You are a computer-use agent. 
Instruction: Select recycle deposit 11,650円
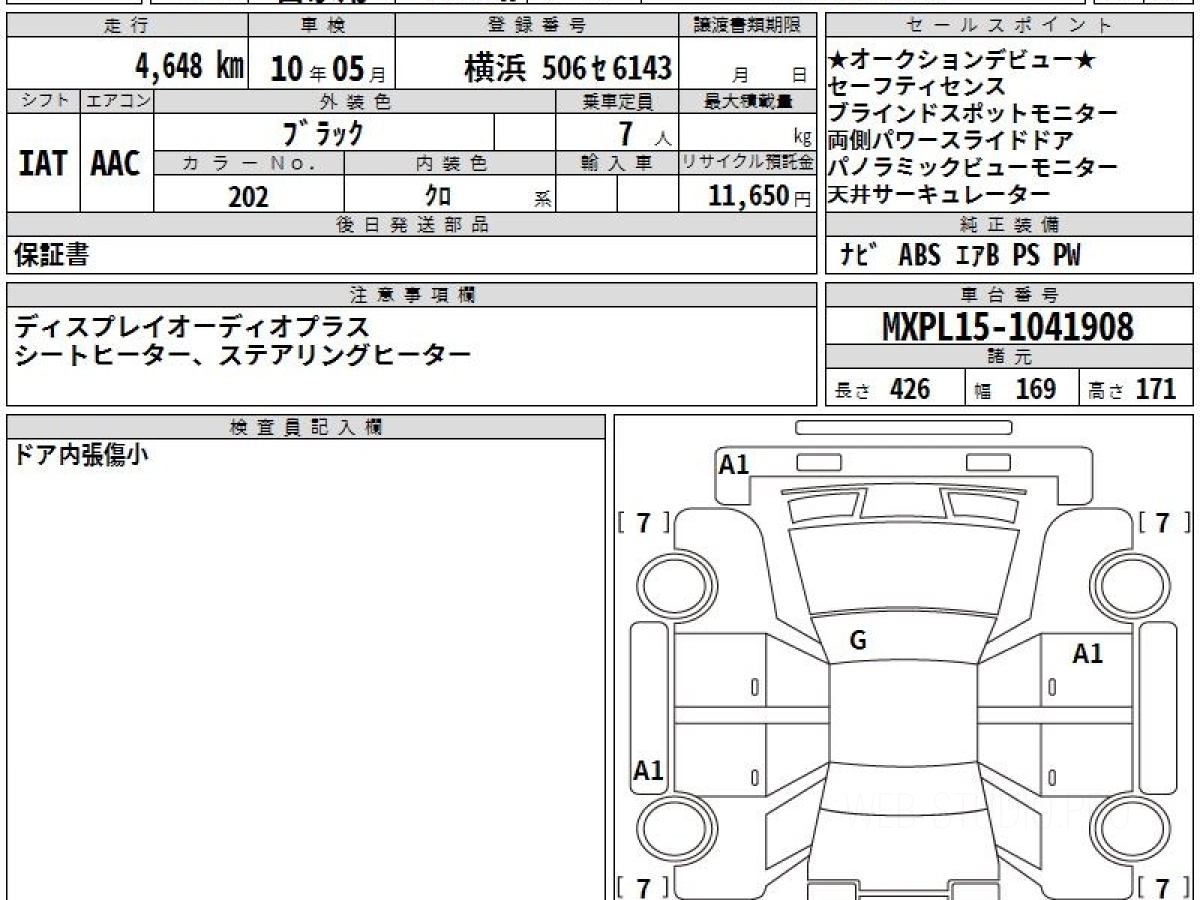click(760, 196)
